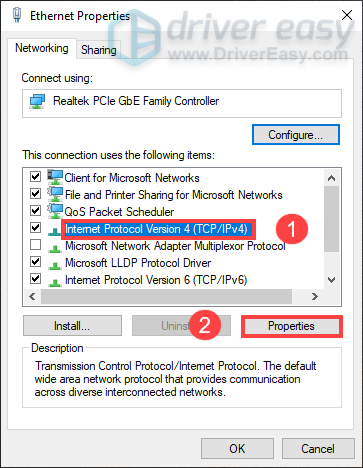
Task: Click the horizontal scrollbar right arrow
Action: (x=314, y=296)
